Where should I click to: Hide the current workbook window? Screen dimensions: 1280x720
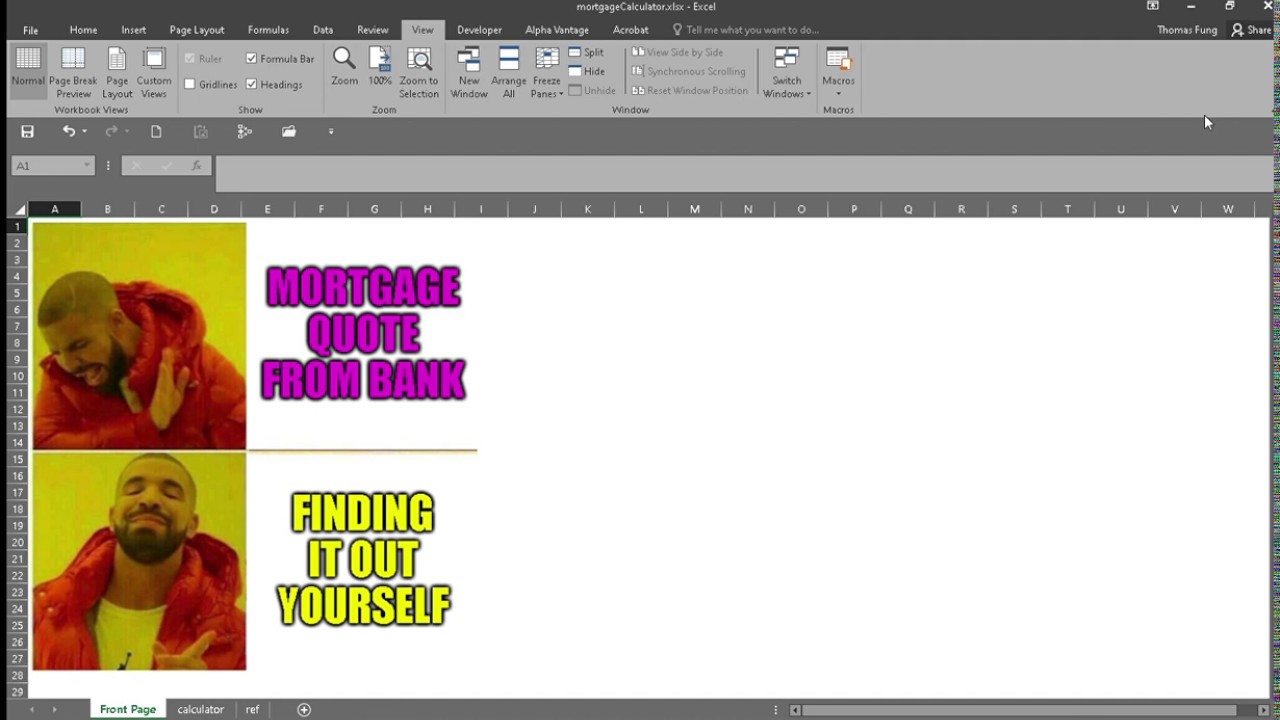pos(586,71)
